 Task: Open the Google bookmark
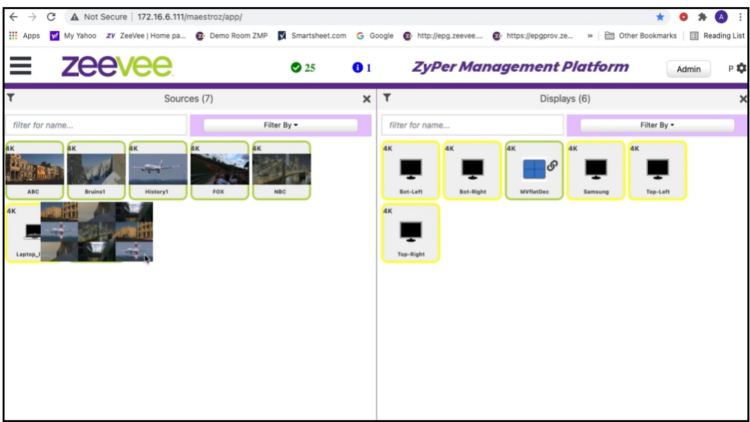tap(375, 35)
